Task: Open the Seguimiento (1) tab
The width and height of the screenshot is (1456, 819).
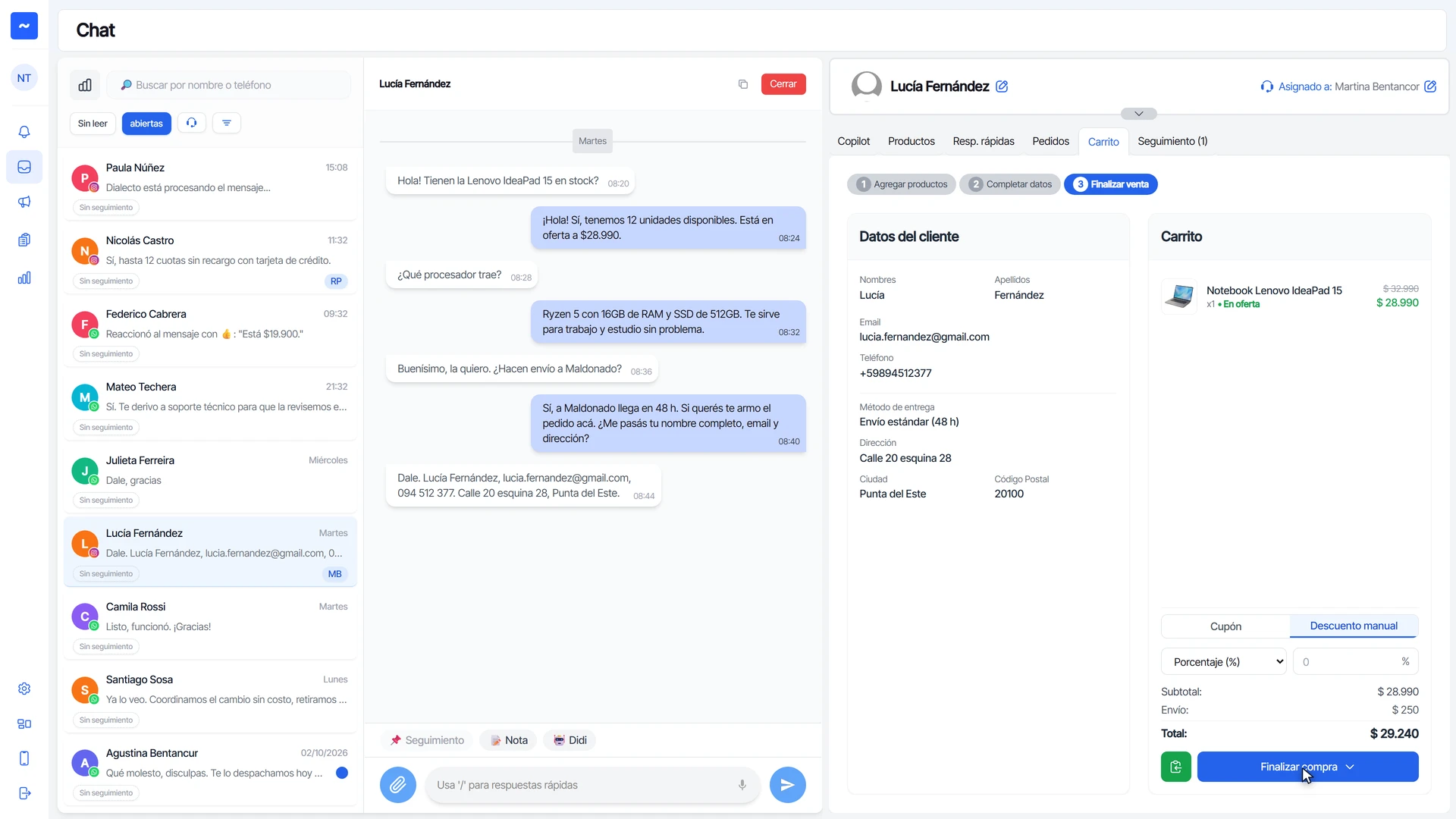Action: pyautogui.click(x=1172, y=142)
